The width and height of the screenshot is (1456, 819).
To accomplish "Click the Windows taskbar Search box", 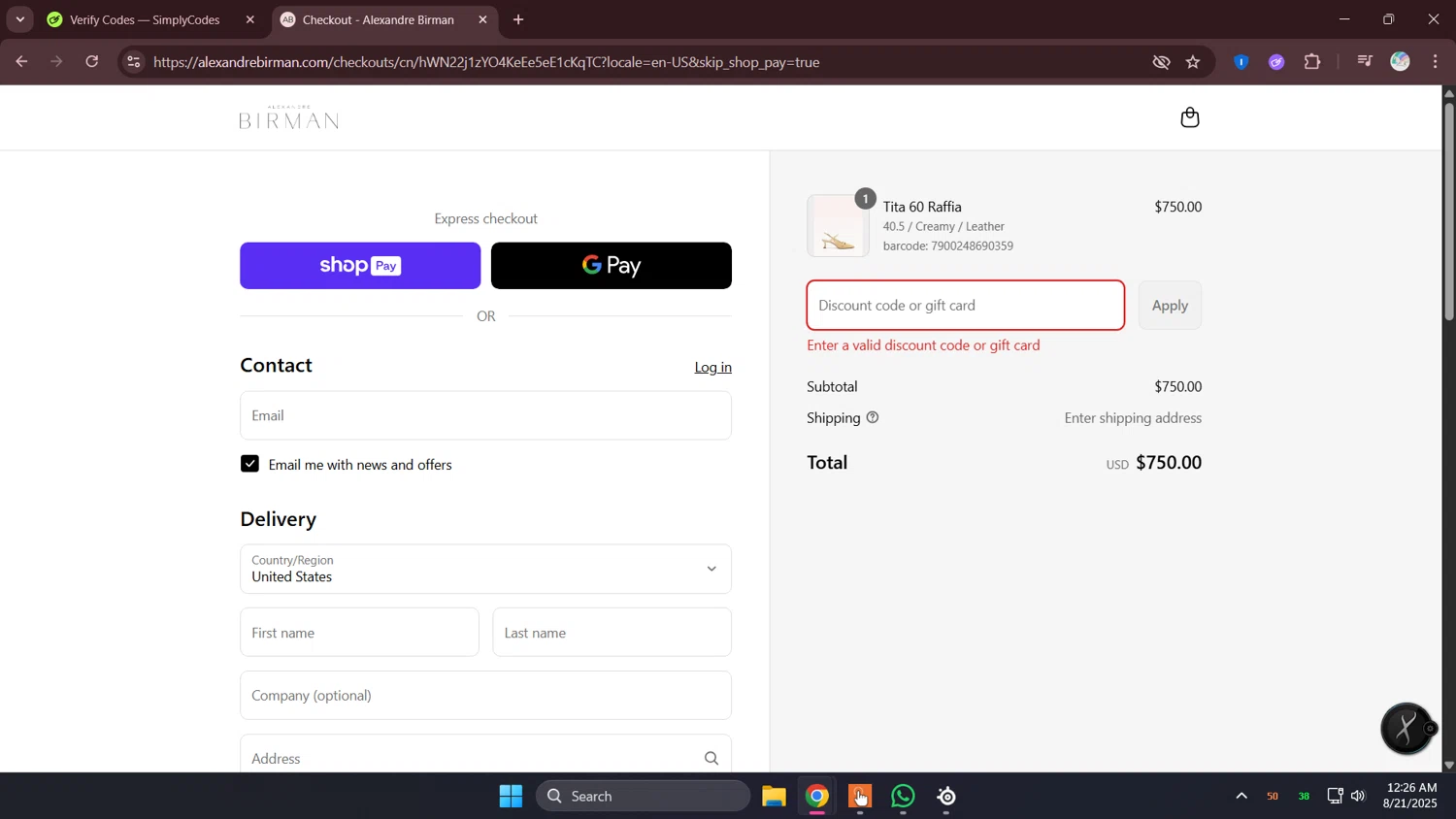I will coord(643,797).
